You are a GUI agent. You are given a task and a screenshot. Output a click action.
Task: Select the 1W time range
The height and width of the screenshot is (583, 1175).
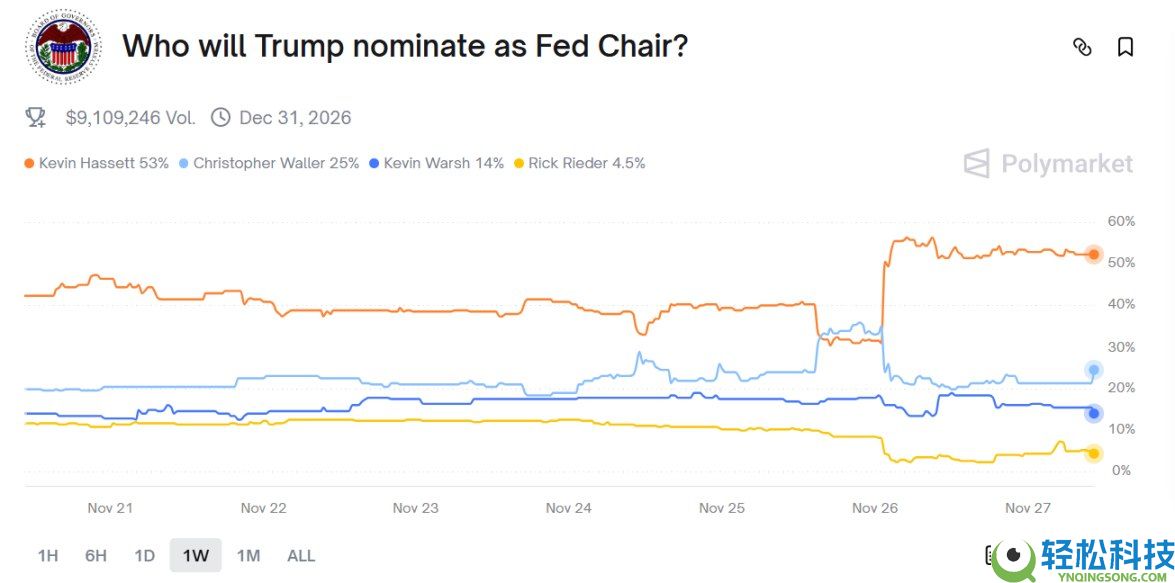pos(195,556)
